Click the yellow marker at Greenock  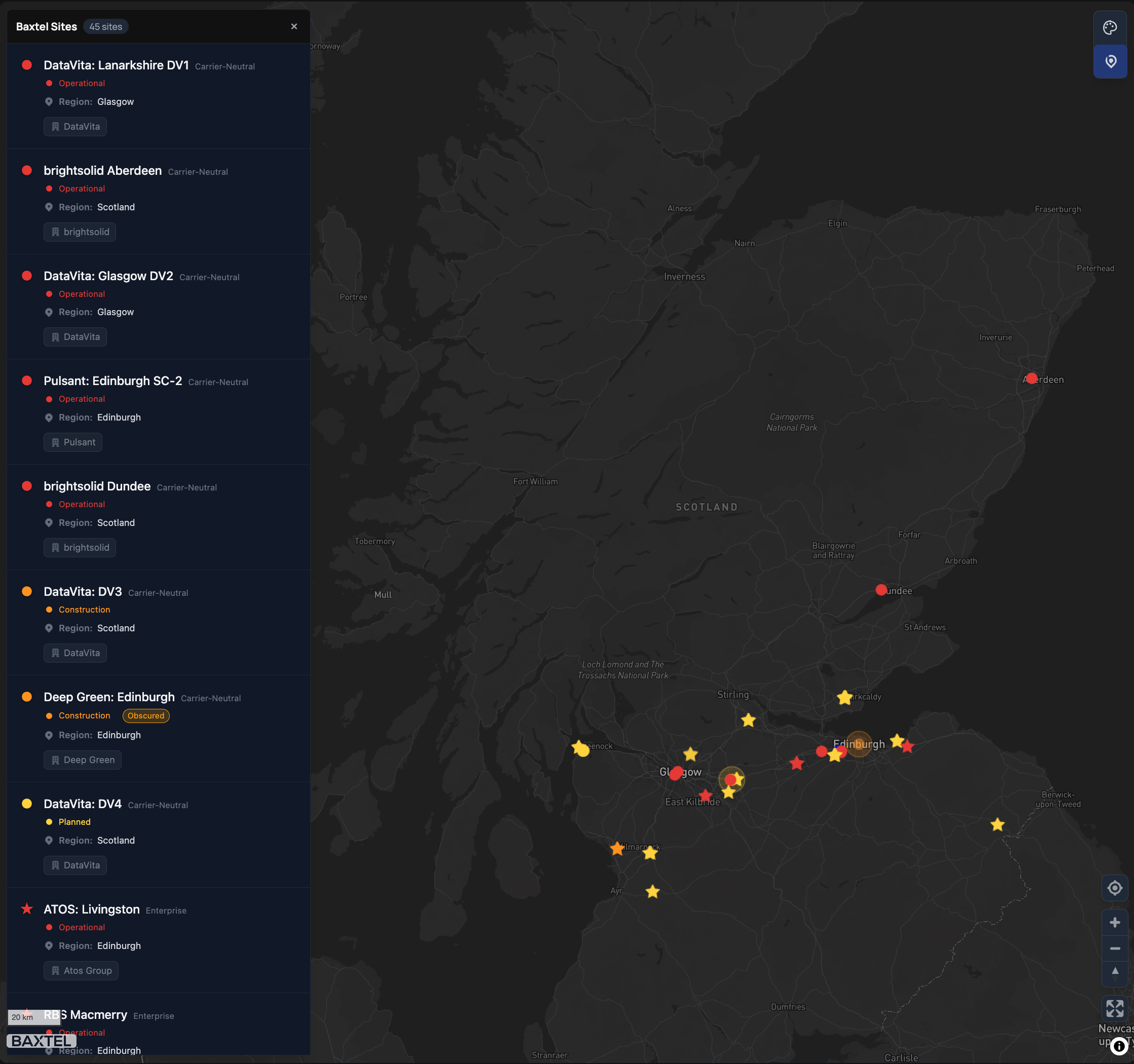583,751
